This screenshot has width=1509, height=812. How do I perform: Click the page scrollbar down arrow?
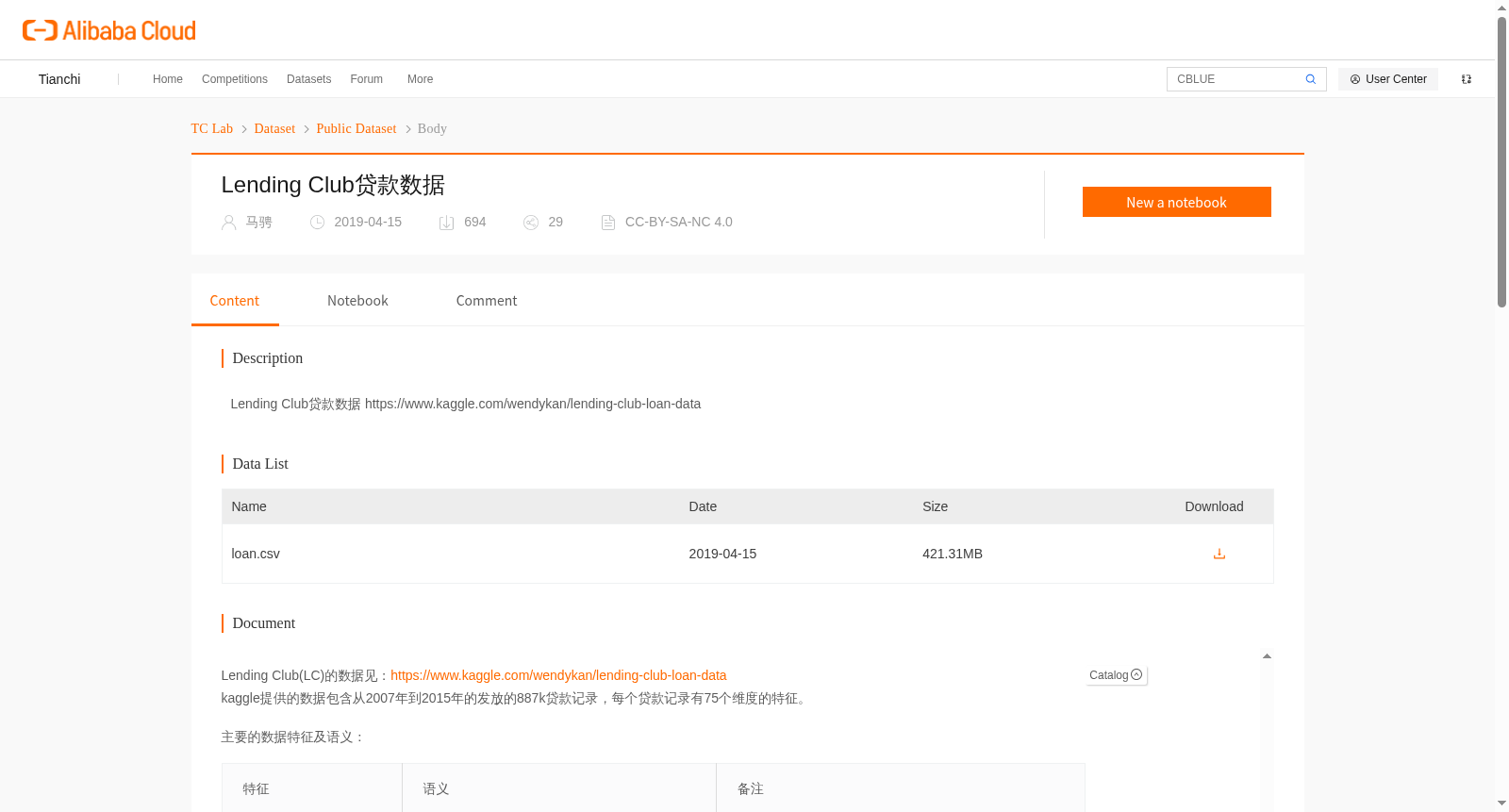(1501, 804)
